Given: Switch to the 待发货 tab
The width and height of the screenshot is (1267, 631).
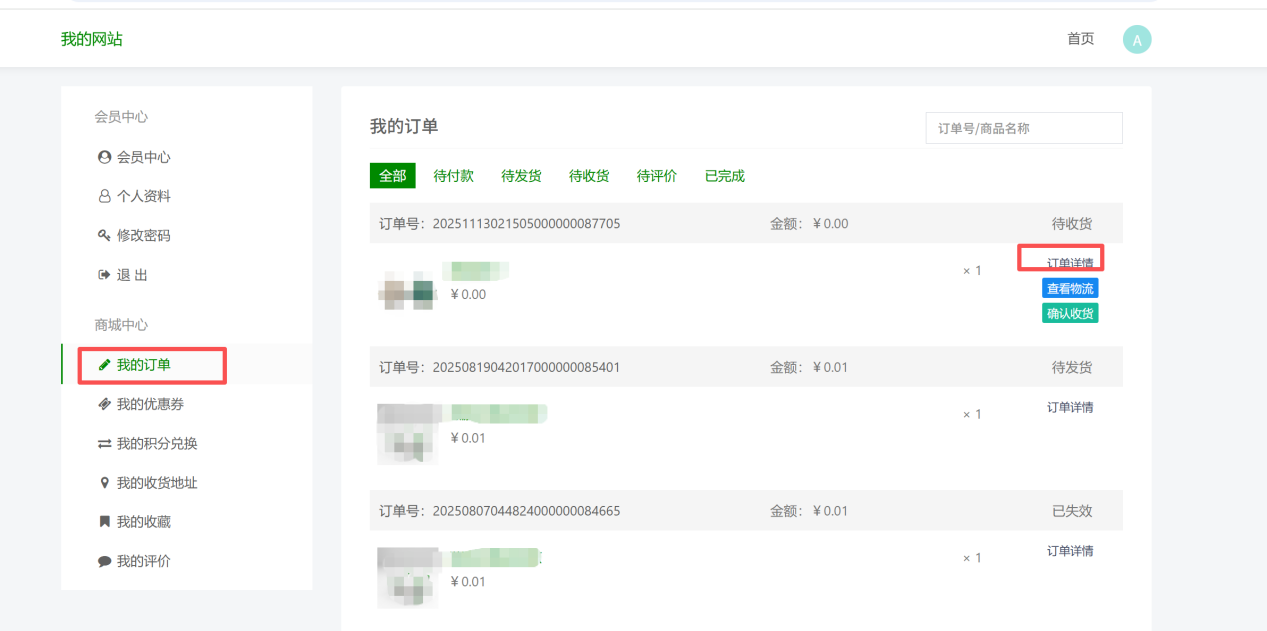Looking at the screenshot, I should pos(521,176).
